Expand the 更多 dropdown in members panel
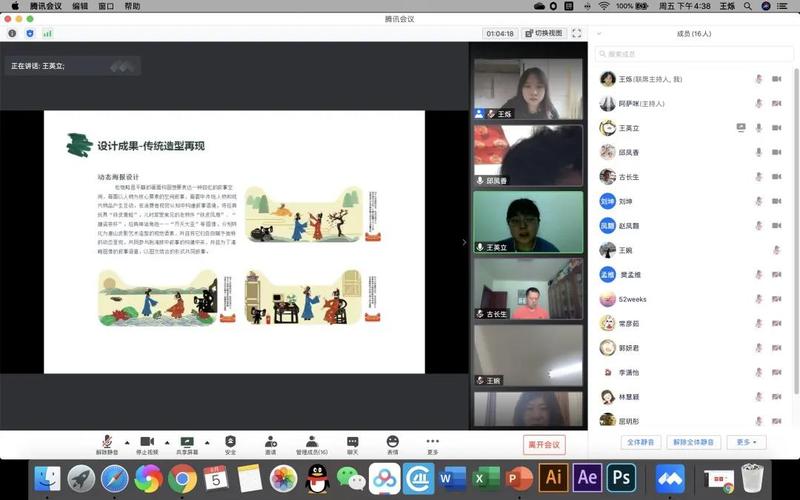The image size is (800, 500). (744, 441)
